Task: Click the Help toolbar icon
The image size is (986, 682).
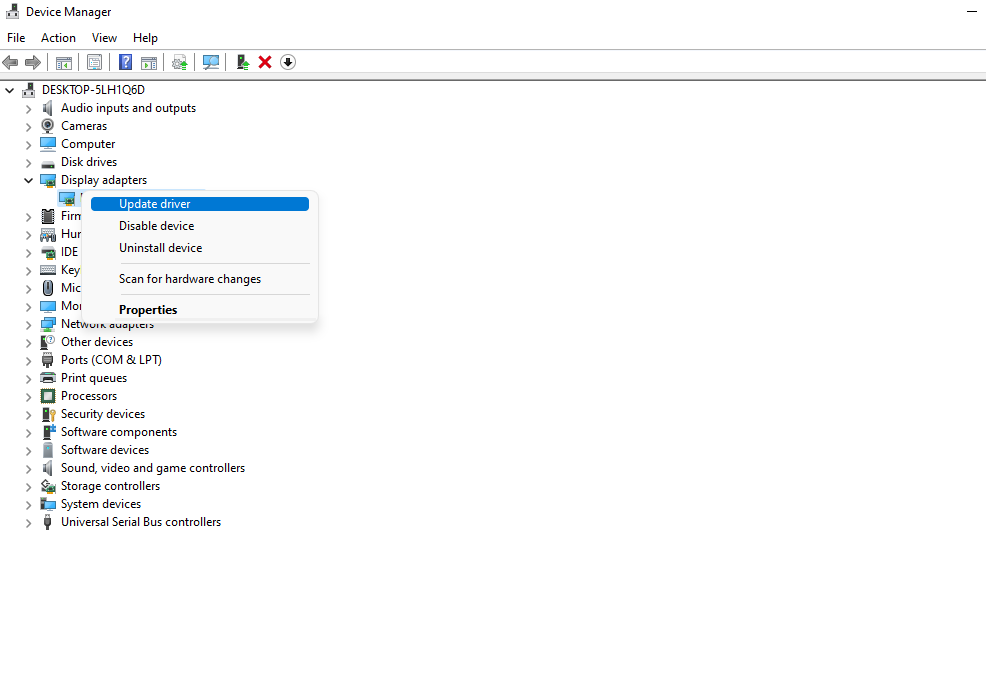Action: (125, 62)
